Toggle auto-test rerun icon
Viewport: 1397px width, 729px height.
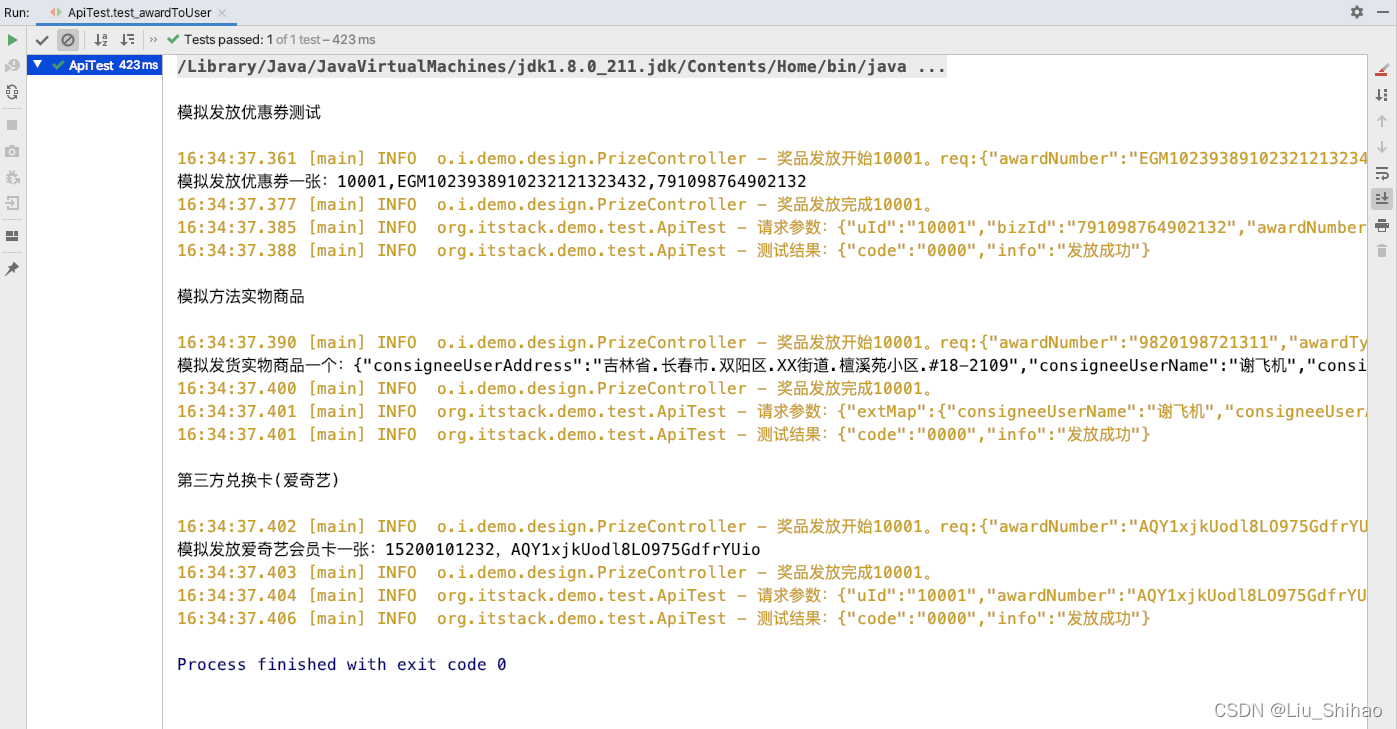pyautogui.click(x=12, y=92)
